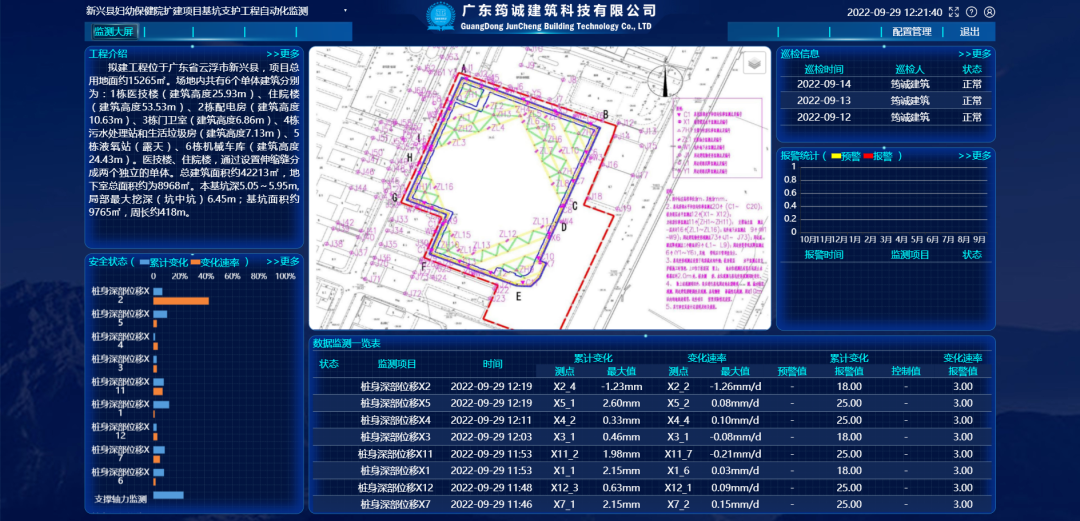
Task: Toggle yellow 预警 legend in 报警统计
Action: pyautogui.click(x=846, y=156)
